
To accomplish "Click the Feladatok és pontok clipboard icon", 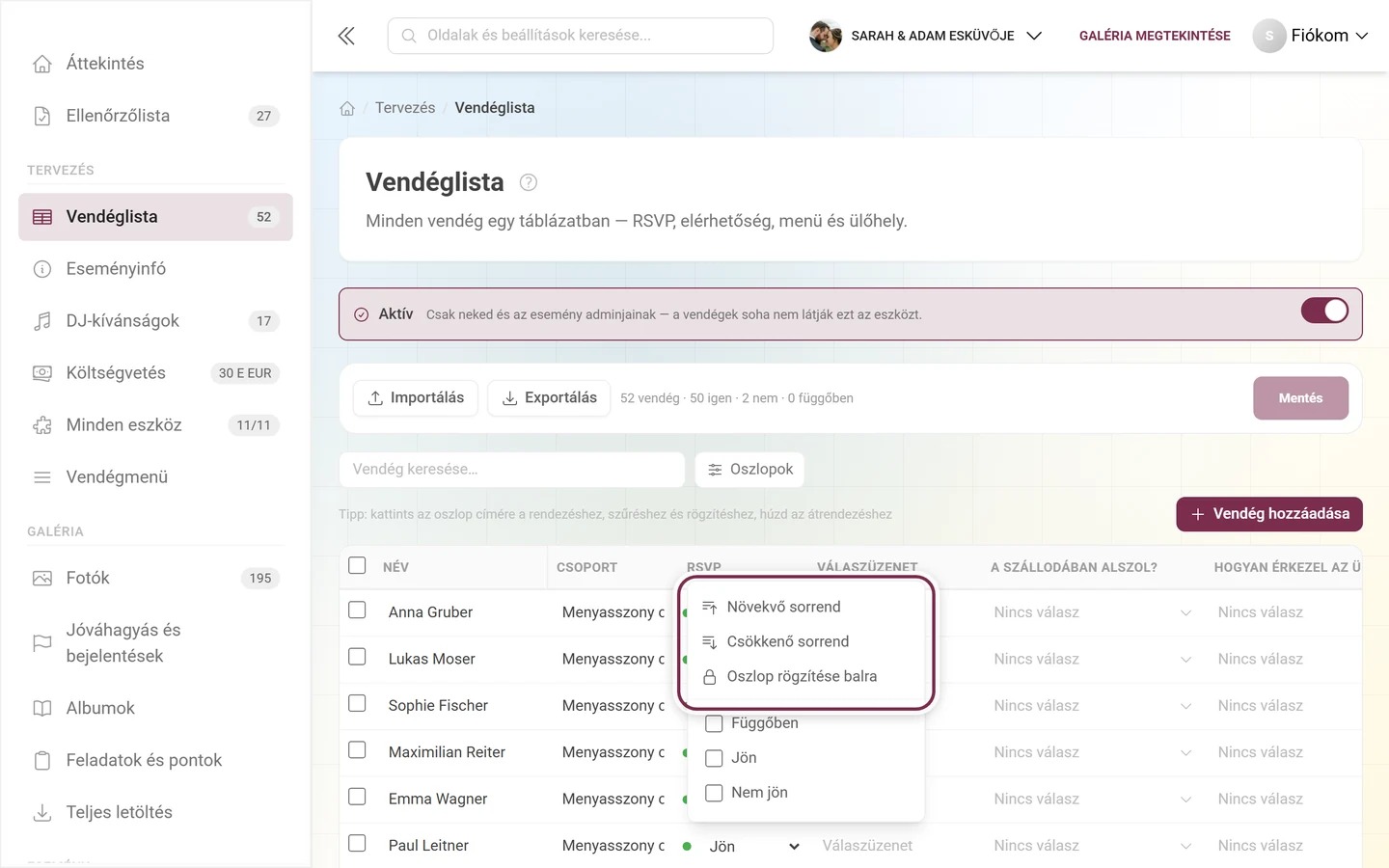I will pos(42,761).
